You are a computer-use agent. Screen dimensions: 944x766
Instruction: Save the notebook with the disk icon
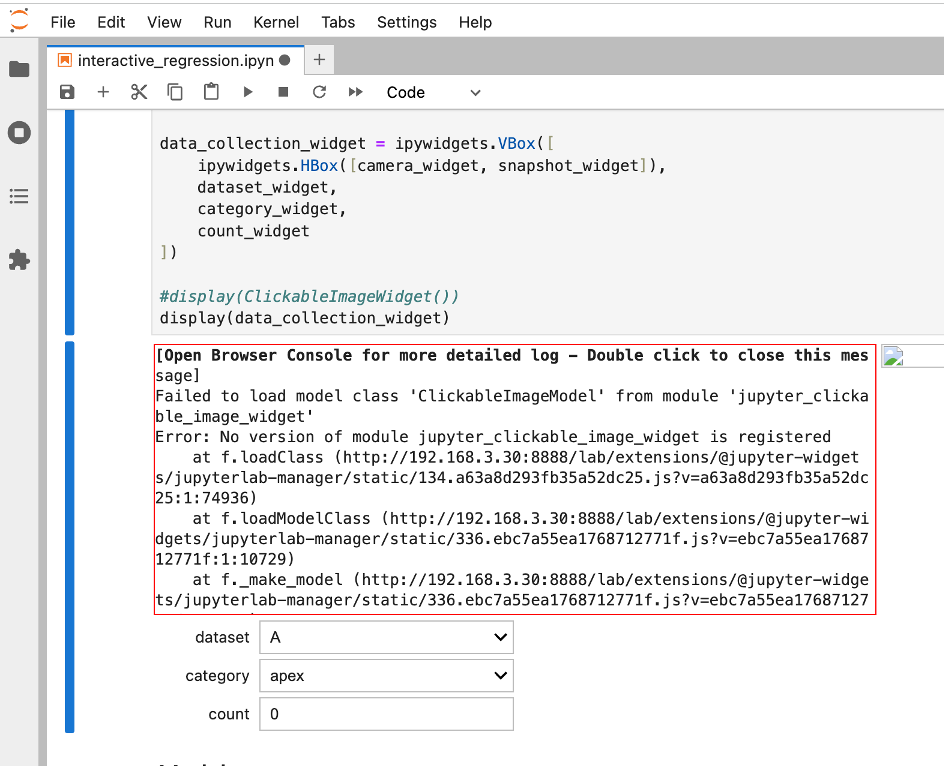pyautogui.click(x=67, y=92)
